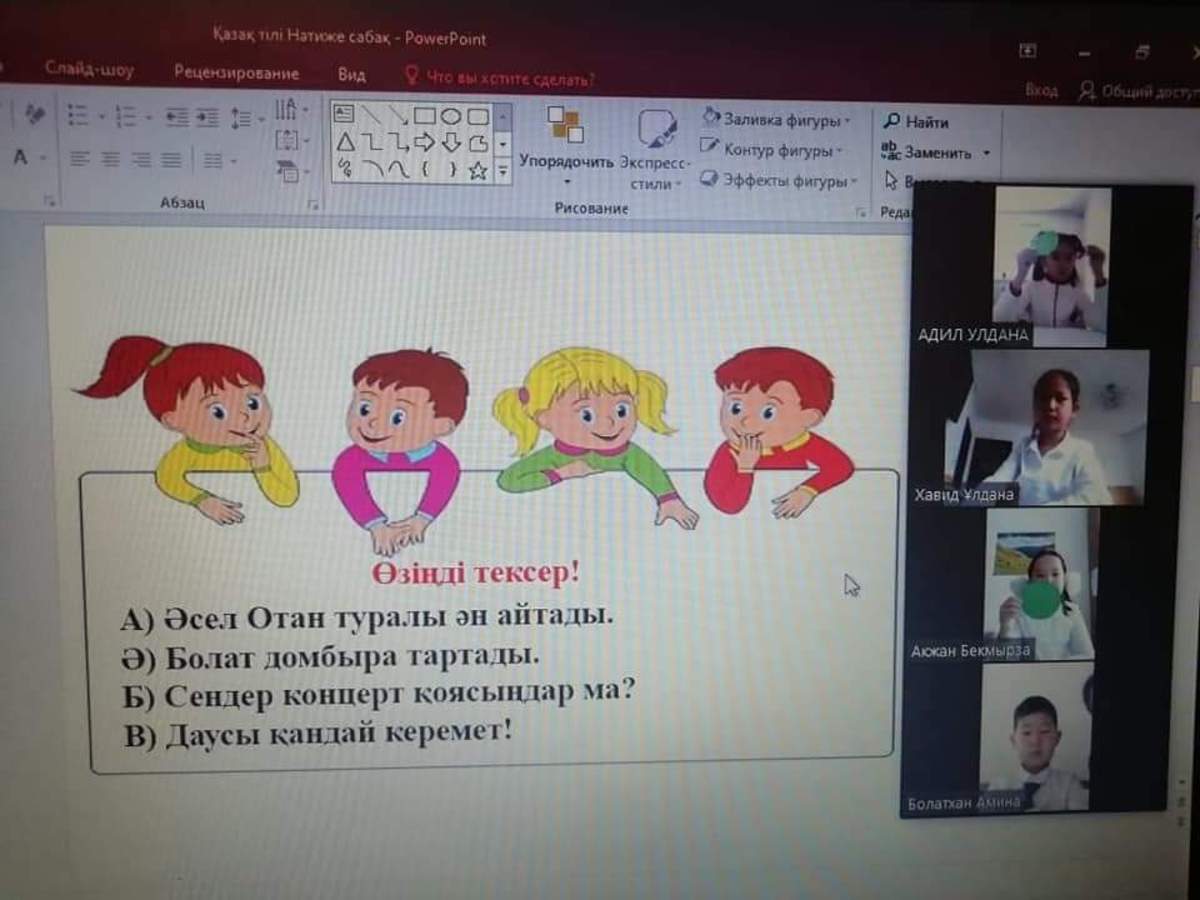Screen dimensions: 1200x900
Task: Click the increase indent icon
Action: point(207,117)
